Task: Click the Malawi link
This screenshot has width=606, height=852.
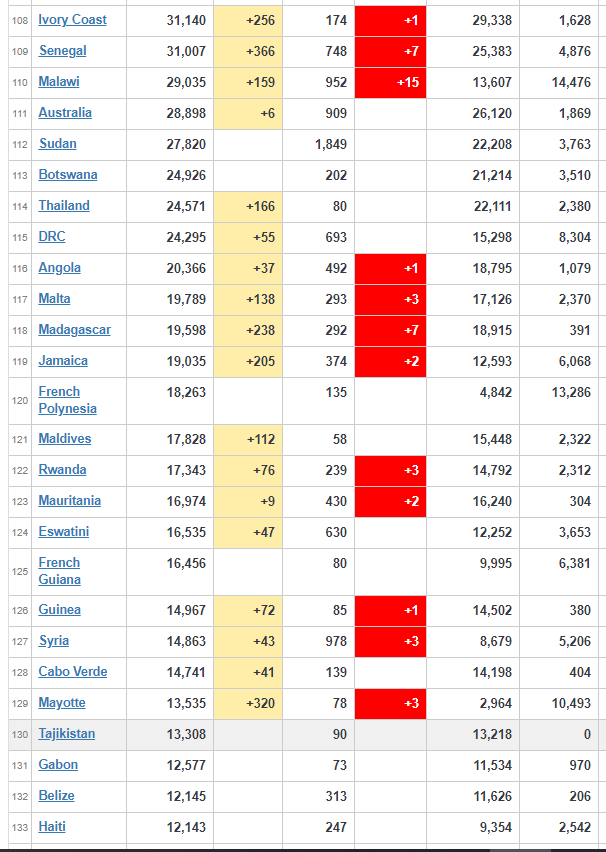Action: [59, 82]
